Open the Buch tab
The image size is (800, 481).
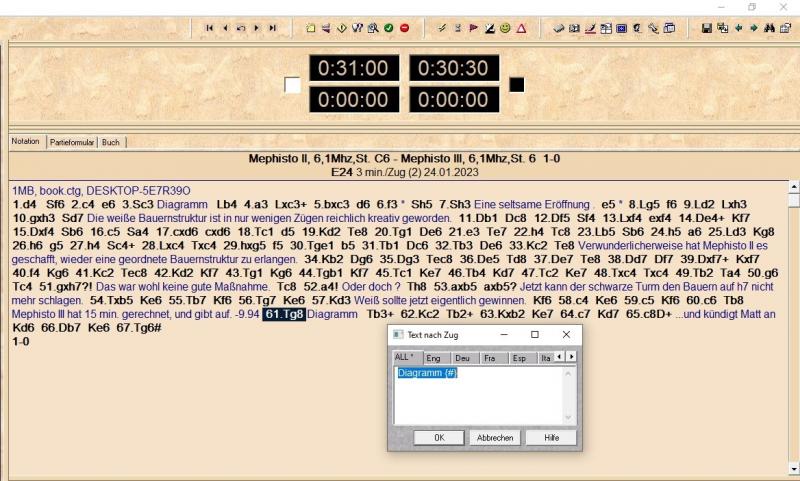point(110,142)
